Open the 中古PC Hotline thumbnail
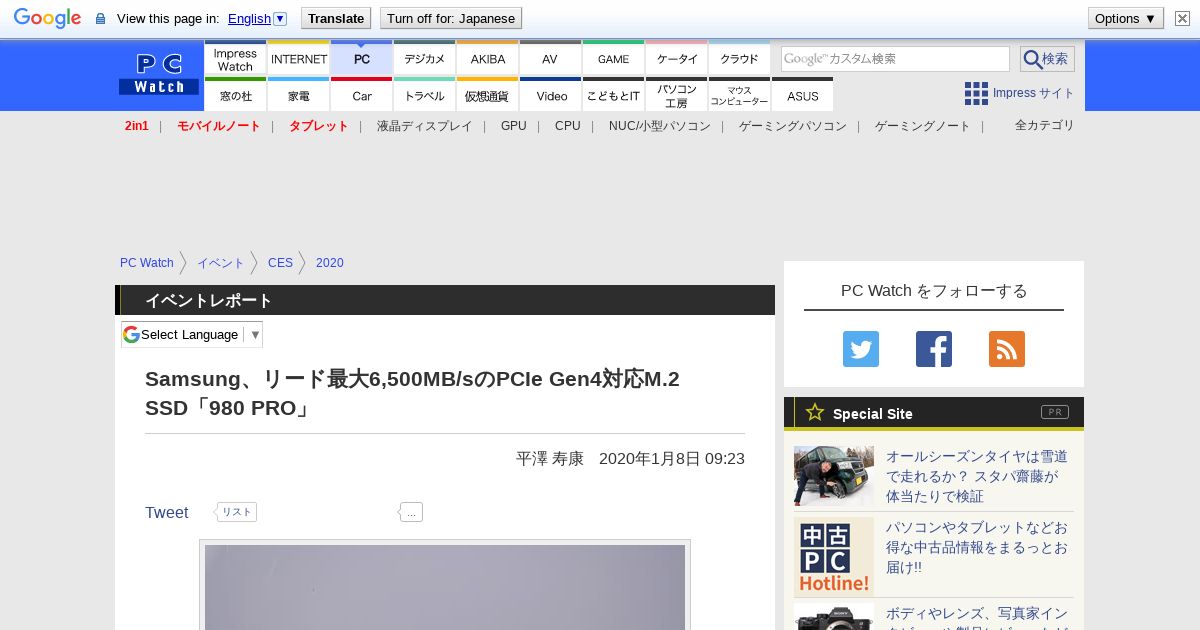The image size is (1200, 630). (x=834, y=557)
